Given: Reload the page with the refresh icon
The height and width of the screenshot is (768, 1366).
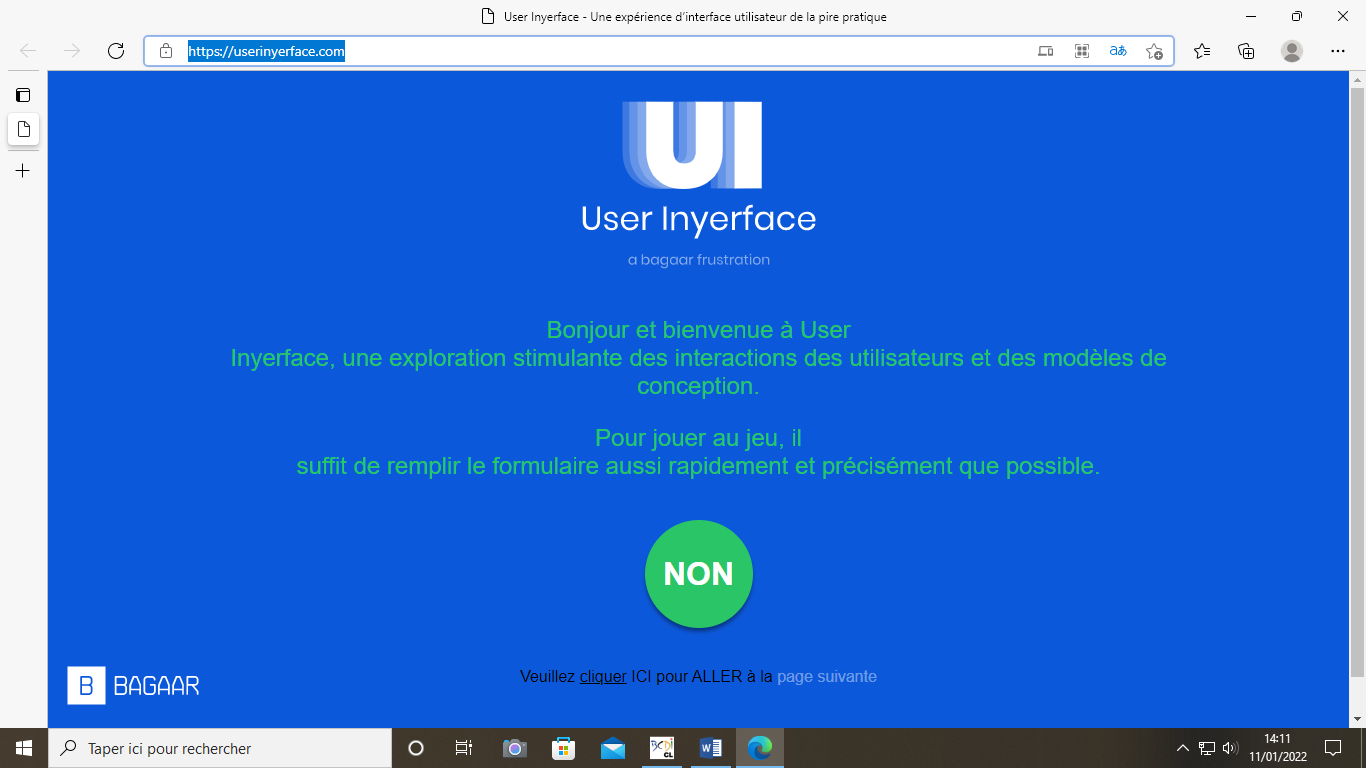Looking at the screenshot, I should tap(116, 51).
